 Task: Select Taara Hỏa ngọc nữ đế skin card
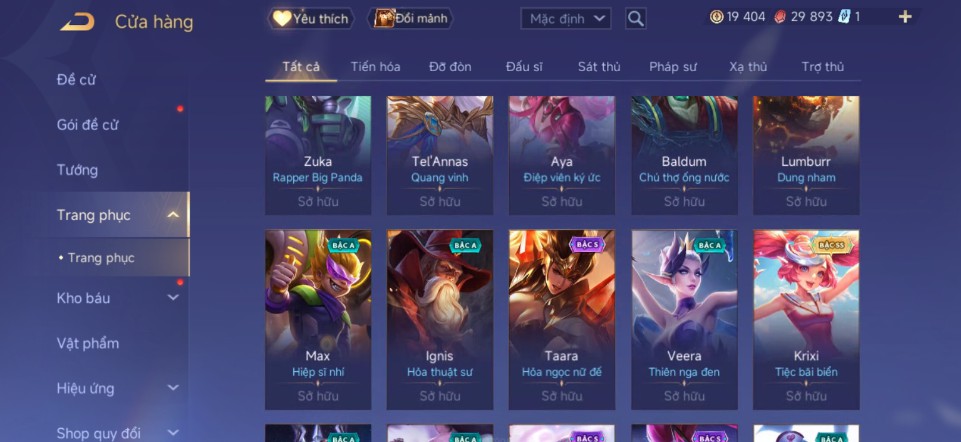click(562, 319)
